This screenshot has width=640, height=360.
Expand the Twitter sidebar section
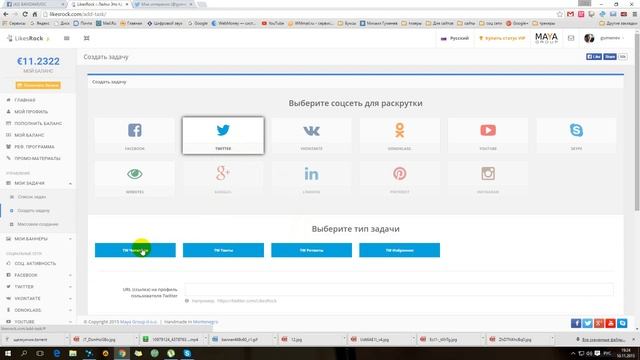tap(38, 287)
